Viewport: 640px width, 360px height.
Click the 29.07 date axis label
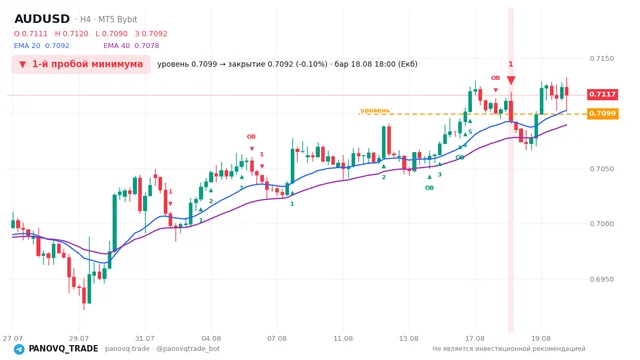click(x=79, y=338)
